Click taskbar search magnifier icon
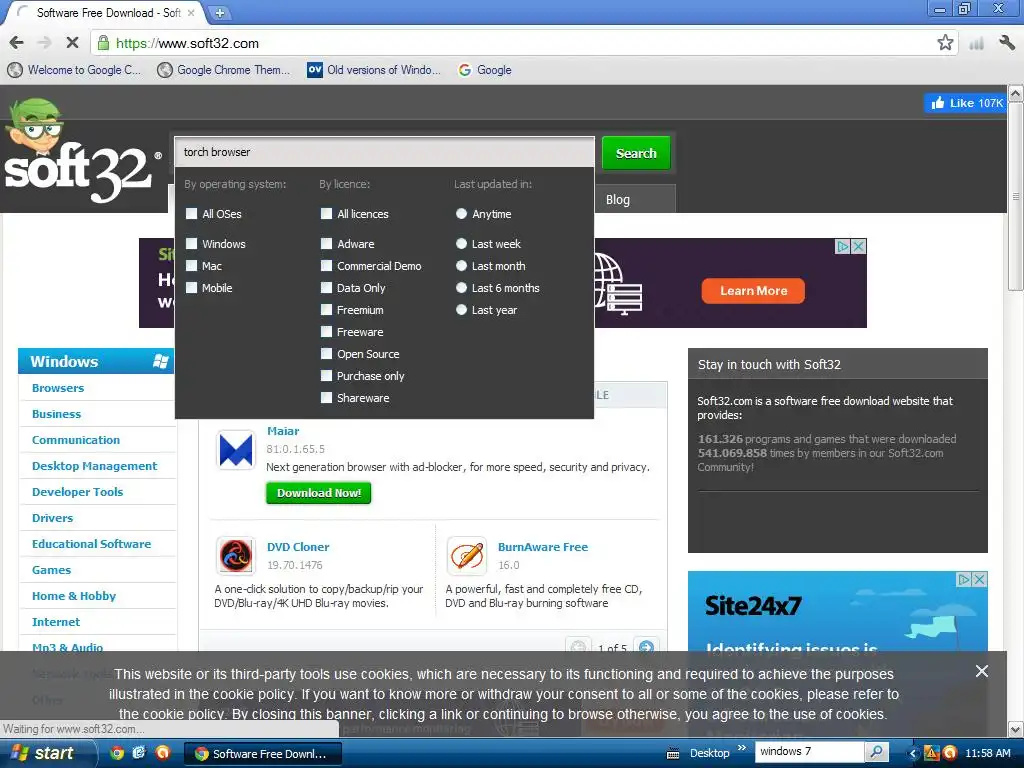Screen dimensions: 1024x768 [x=876, y=752]
